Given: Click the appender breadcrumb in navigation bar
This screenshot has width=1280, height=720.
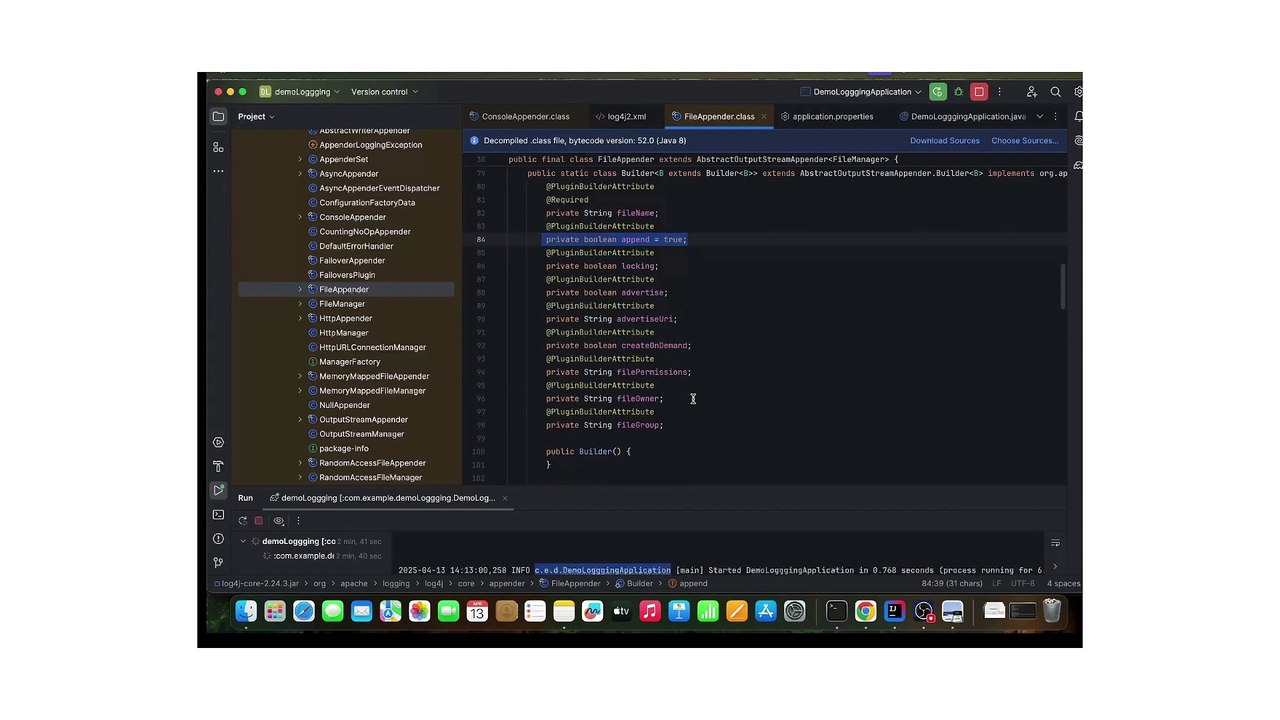Looking at the screenshot, I should coord(506,584).
